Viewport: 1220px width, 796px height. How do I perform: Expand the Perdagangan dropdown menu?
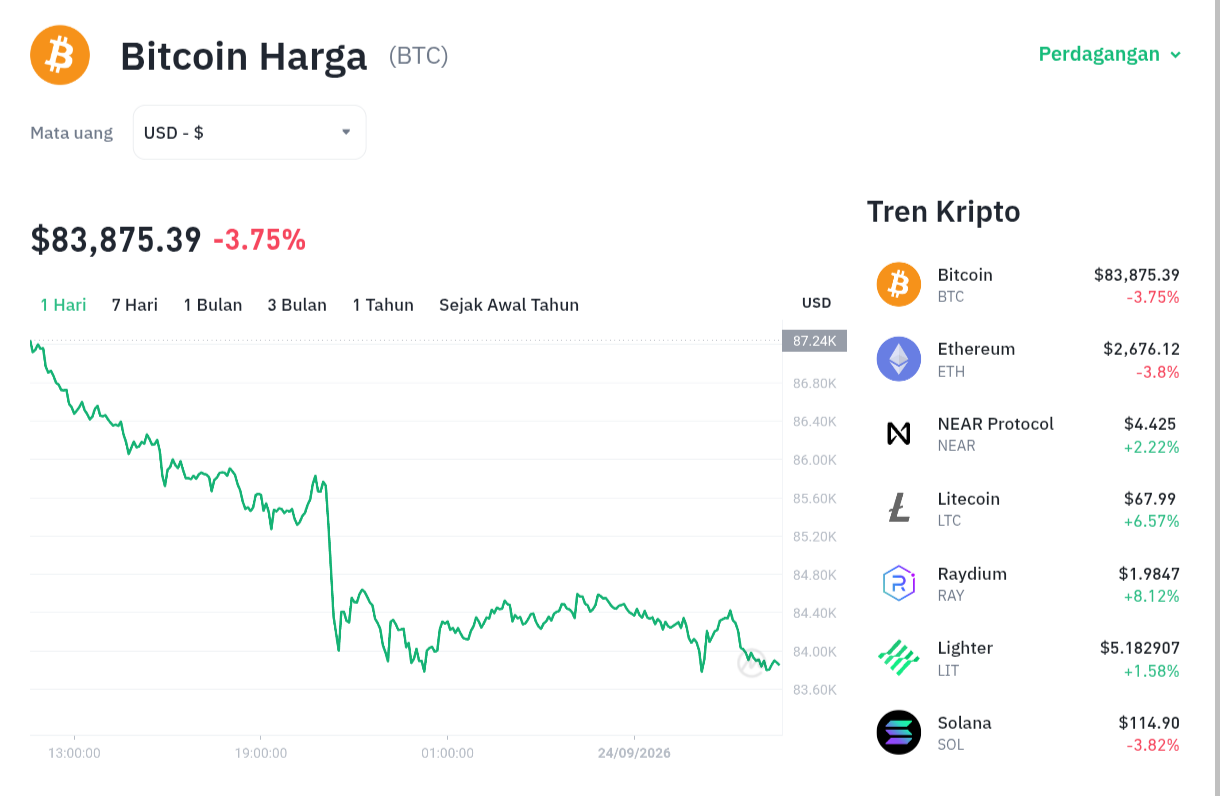[x=1110, y=54]
